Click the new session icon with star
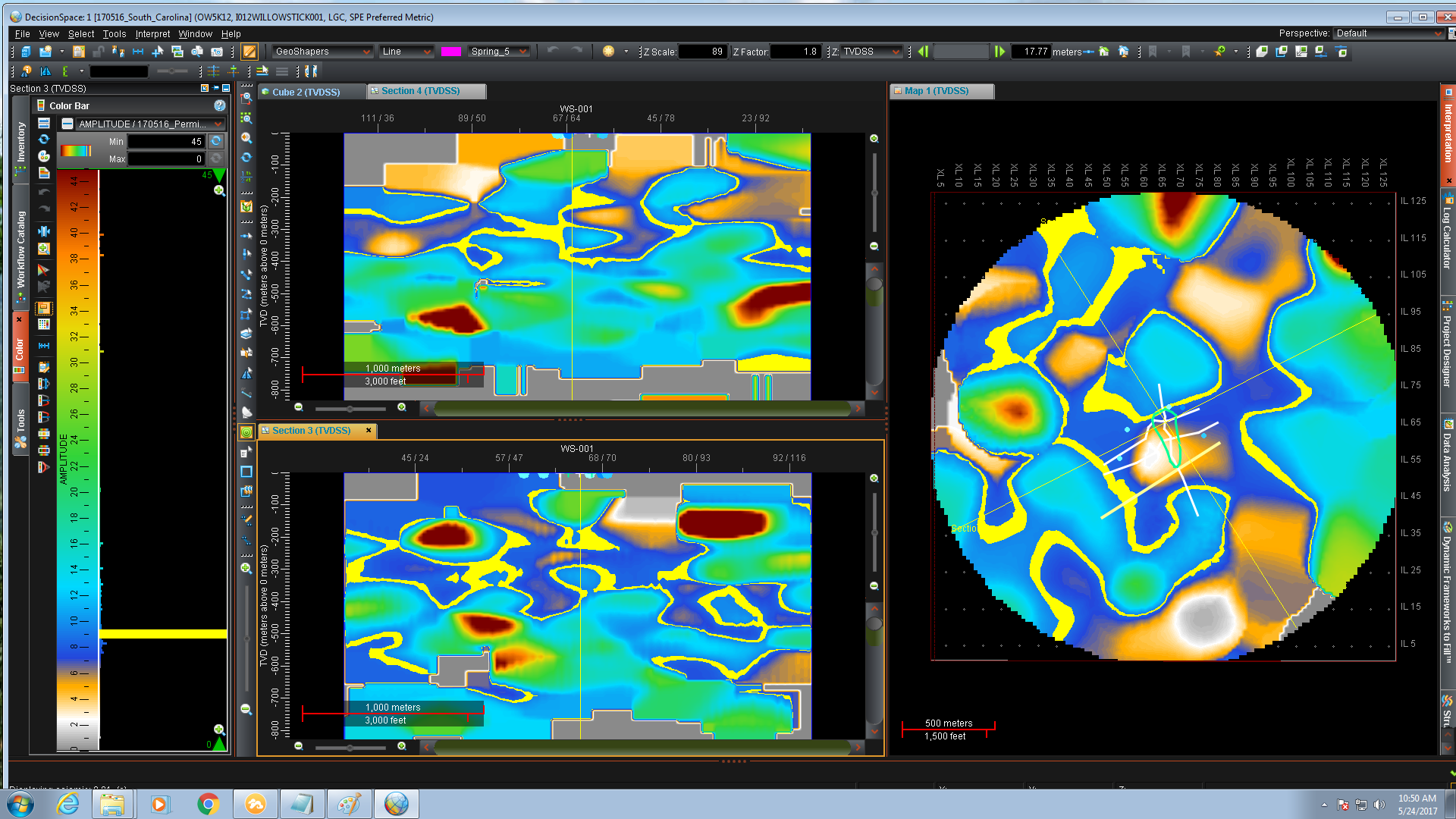Viewport: 1456px width, 819px height. pos(45,52)
